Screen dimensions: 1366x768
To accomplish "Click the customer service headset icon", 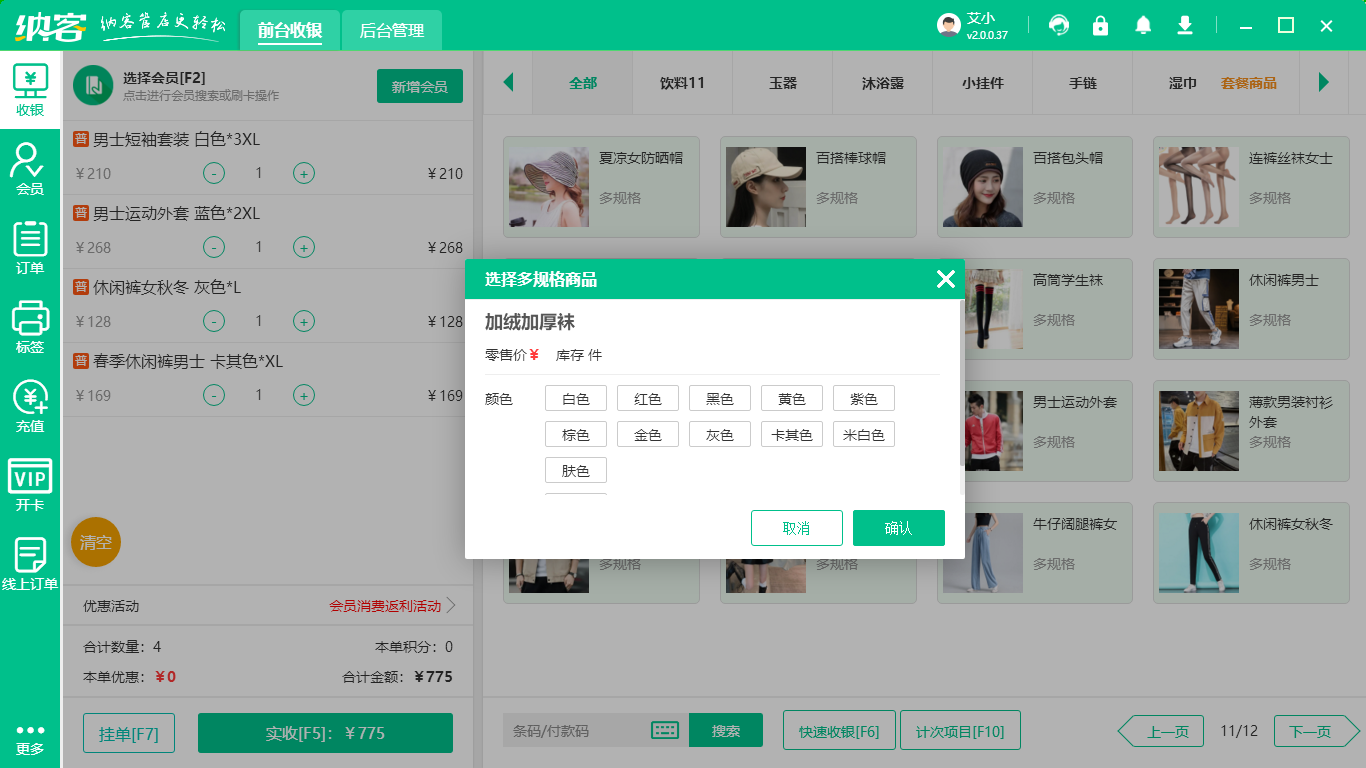I will (1059, 25).
